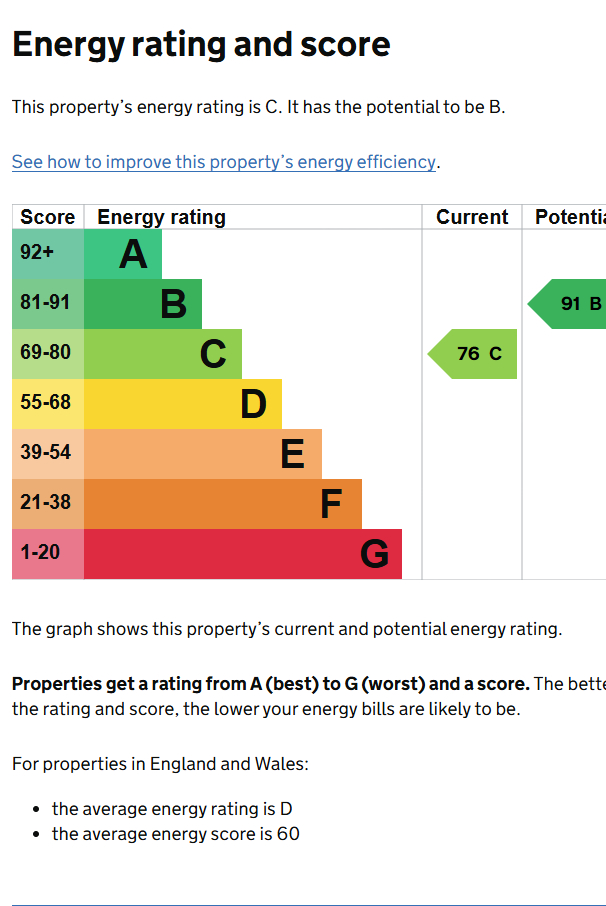This screenshot has width=606, height=906.
Task: Select the 21-38 score range cell
Action: pyautogui.click(x=48, y=504)
